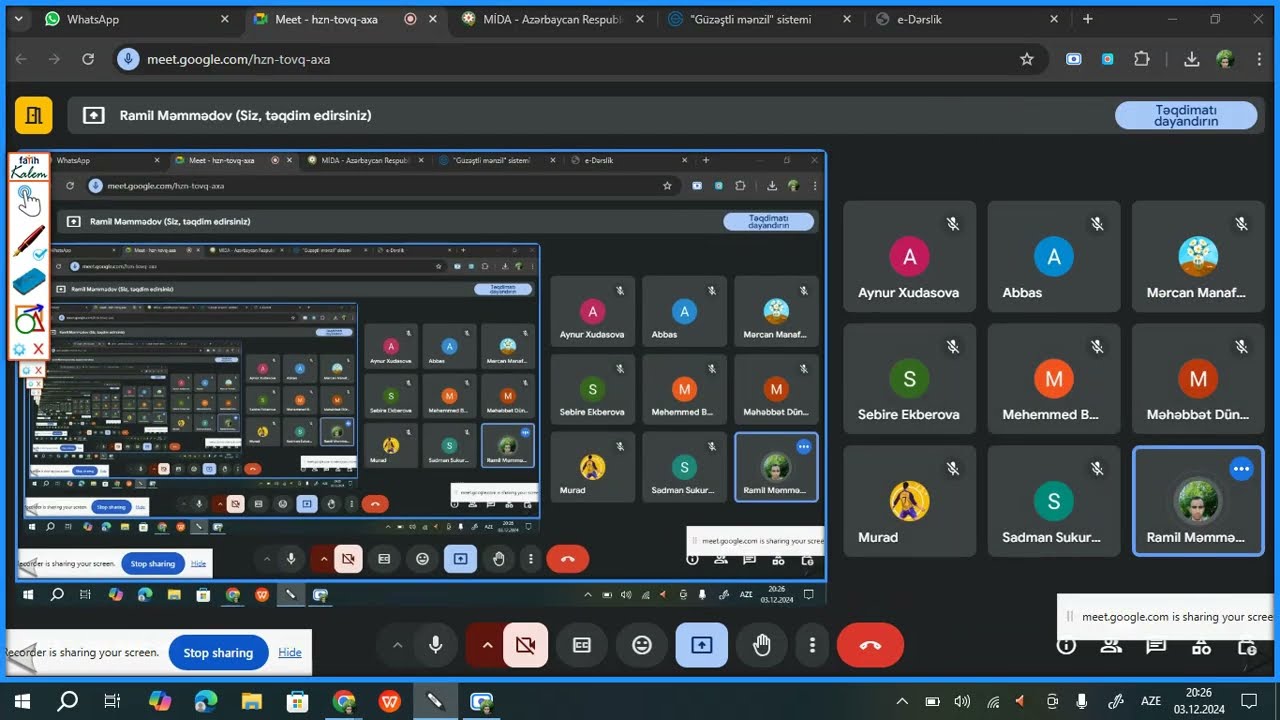Click the large Stop sharing button above the taskbar

[x=218, y=653]
